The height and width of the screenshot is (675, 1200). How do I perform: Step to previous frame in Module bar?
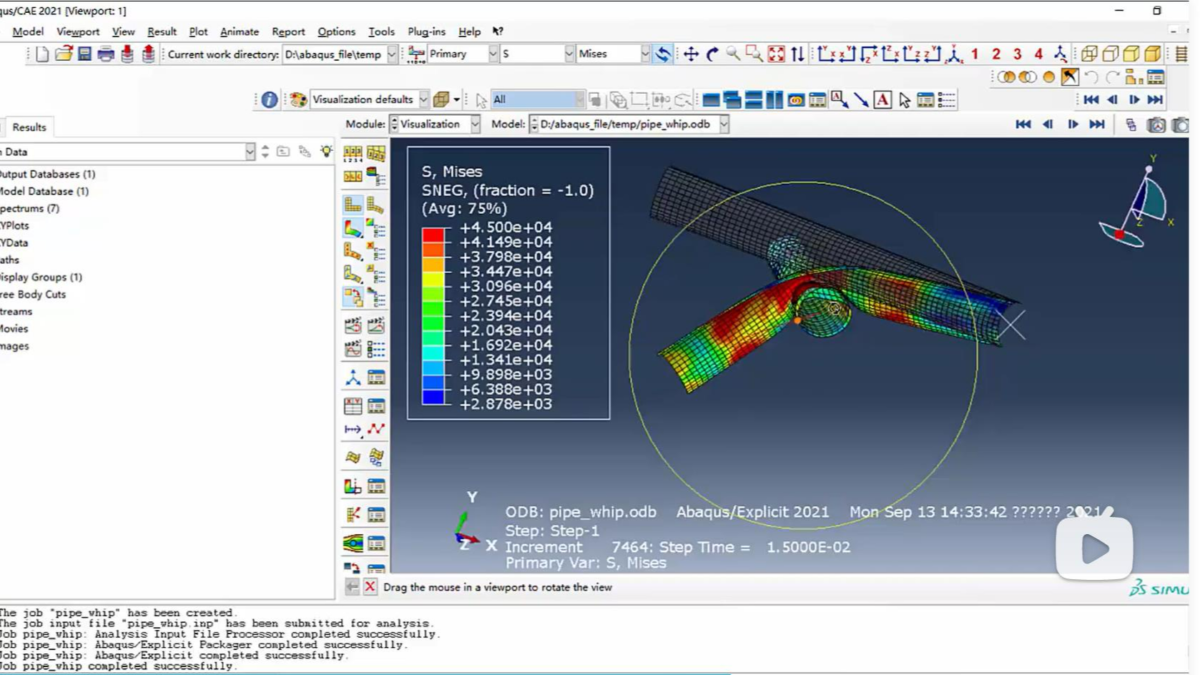click(x=1048, y=124)
